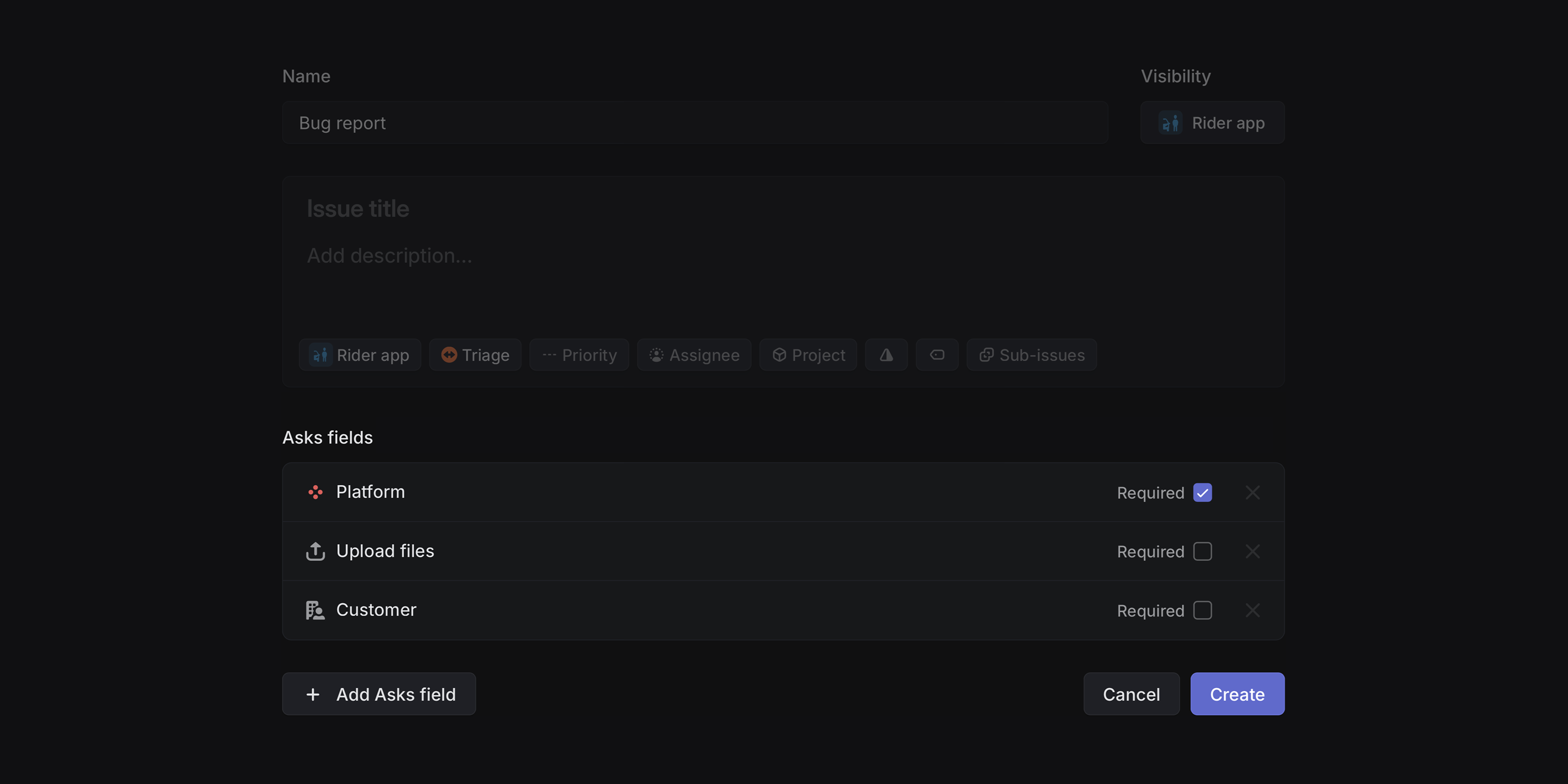
Task: Open the Rider app visibility dropdown
Action: [1211, 122]
